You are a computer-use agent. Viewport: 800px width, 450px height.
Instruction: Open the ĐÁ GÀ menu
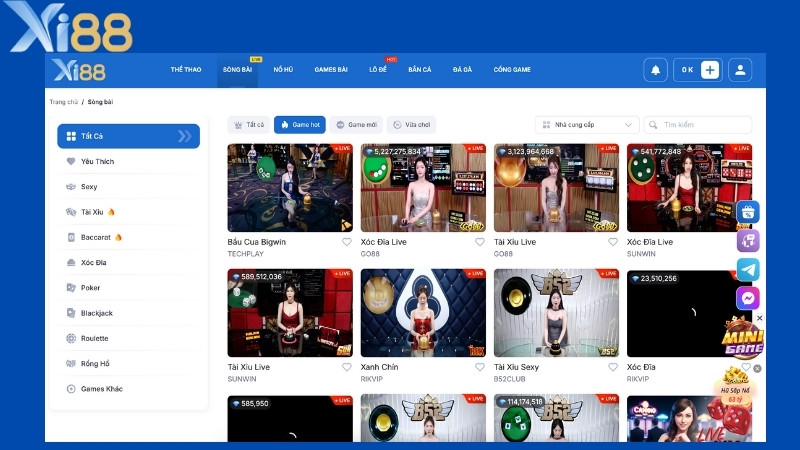462,70
